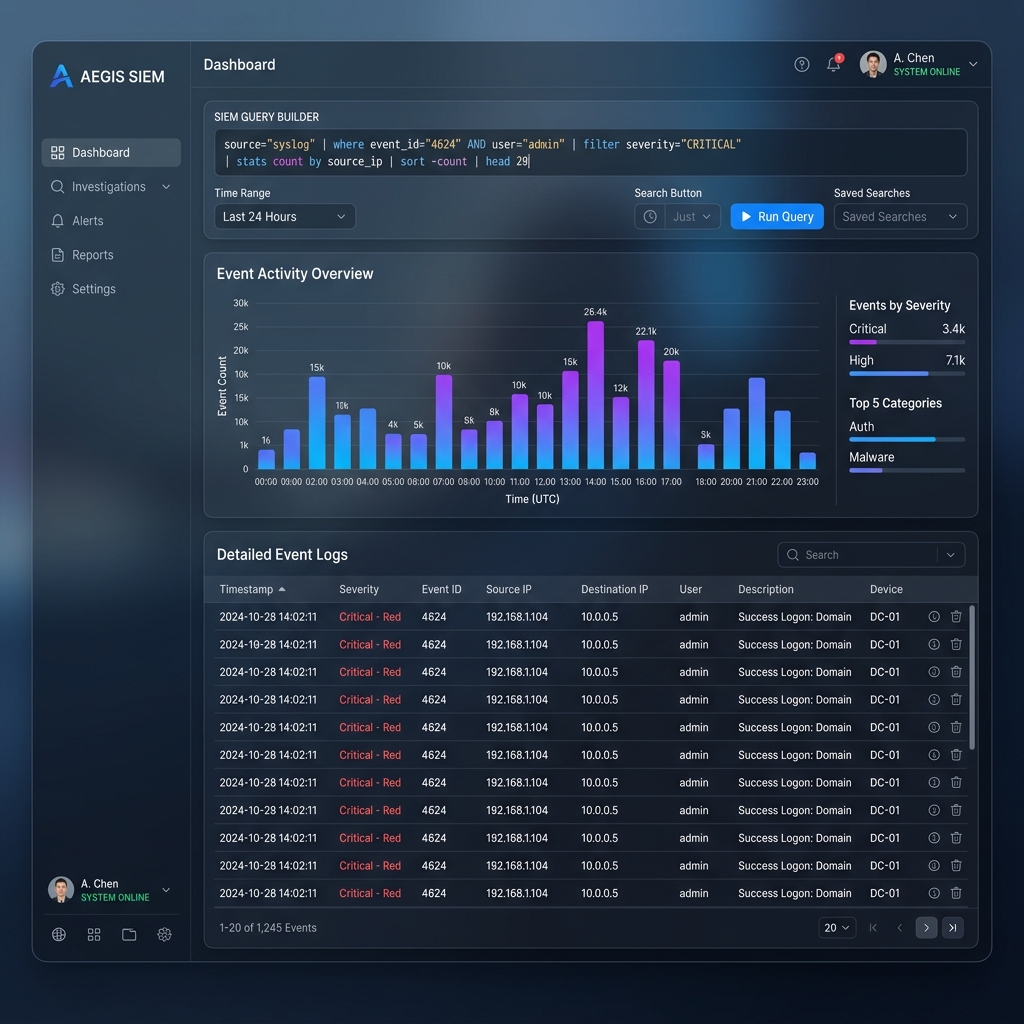Click the Auth category progress bar
Screen dimensions: 1024x1024
pyautogui.click(x=906, y=440)
